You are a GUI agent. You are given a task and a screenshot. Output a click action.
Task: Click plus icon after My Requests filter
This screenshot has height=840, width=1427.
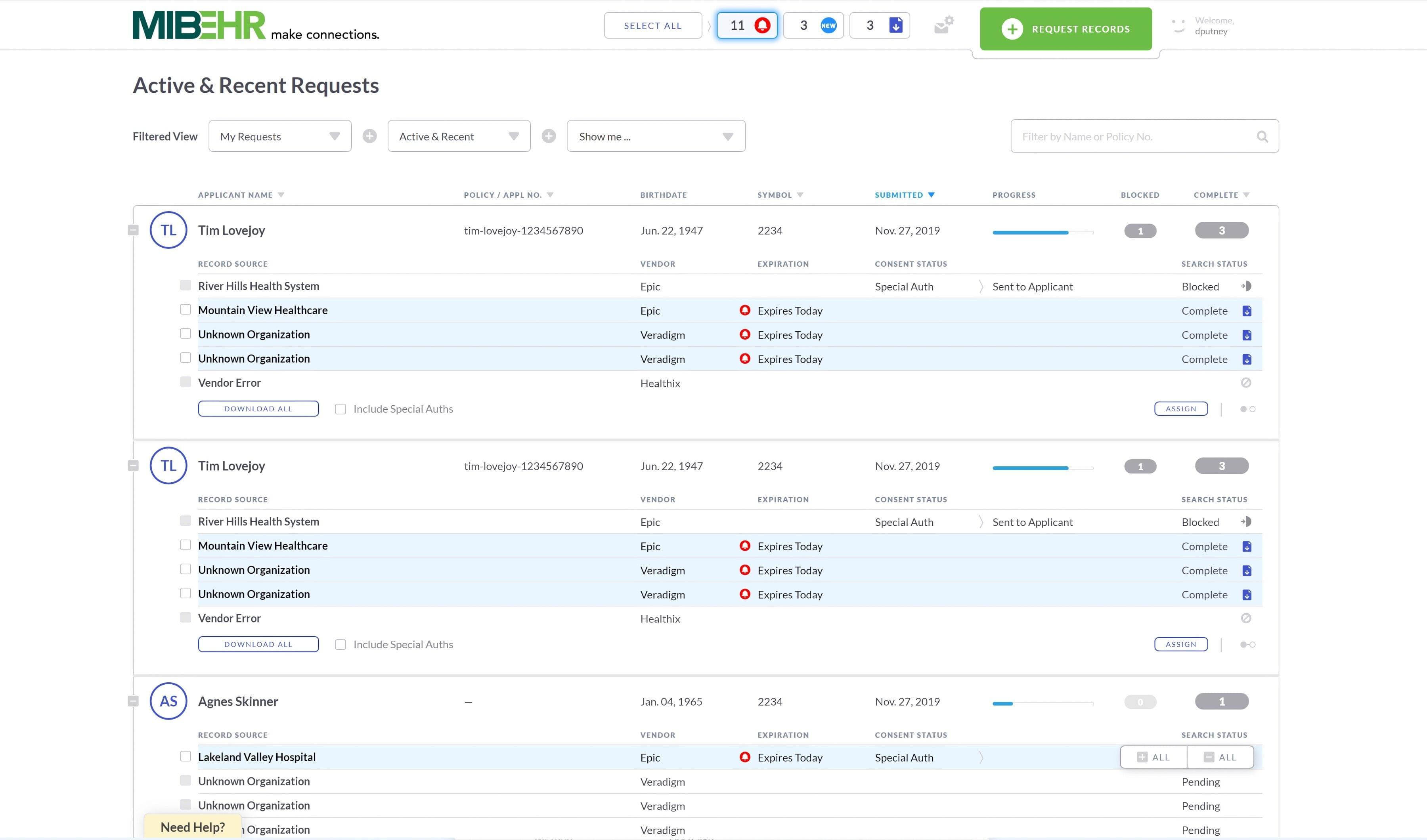tap(370, 136)
